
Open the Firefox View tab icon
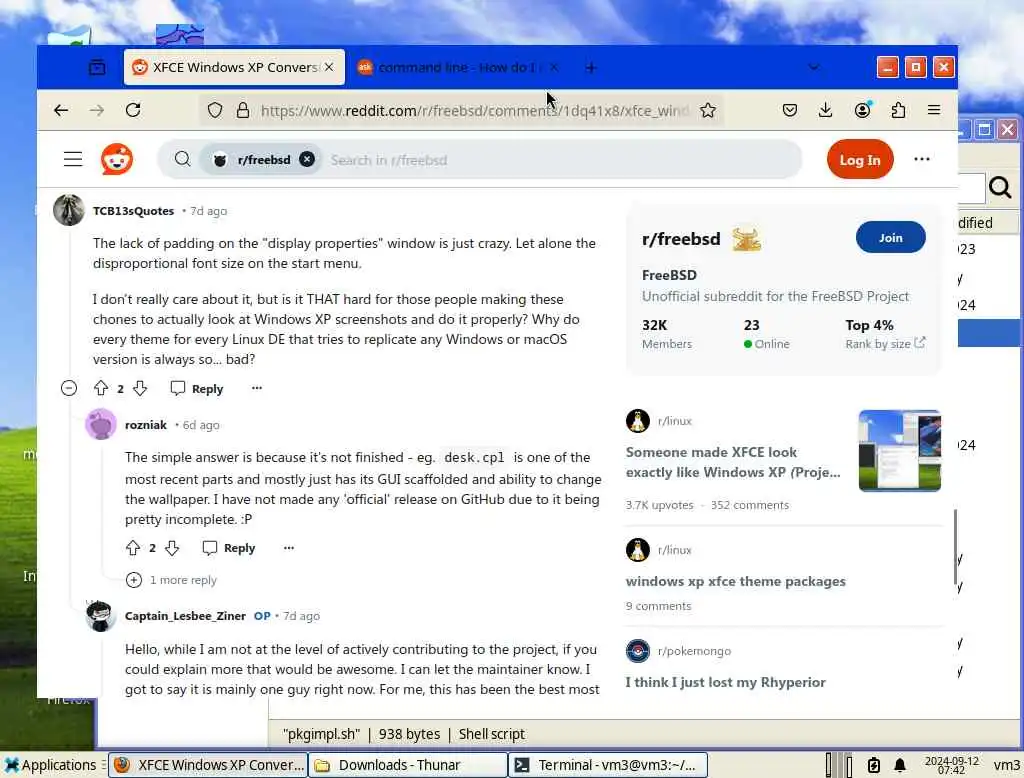coord(97,67)
